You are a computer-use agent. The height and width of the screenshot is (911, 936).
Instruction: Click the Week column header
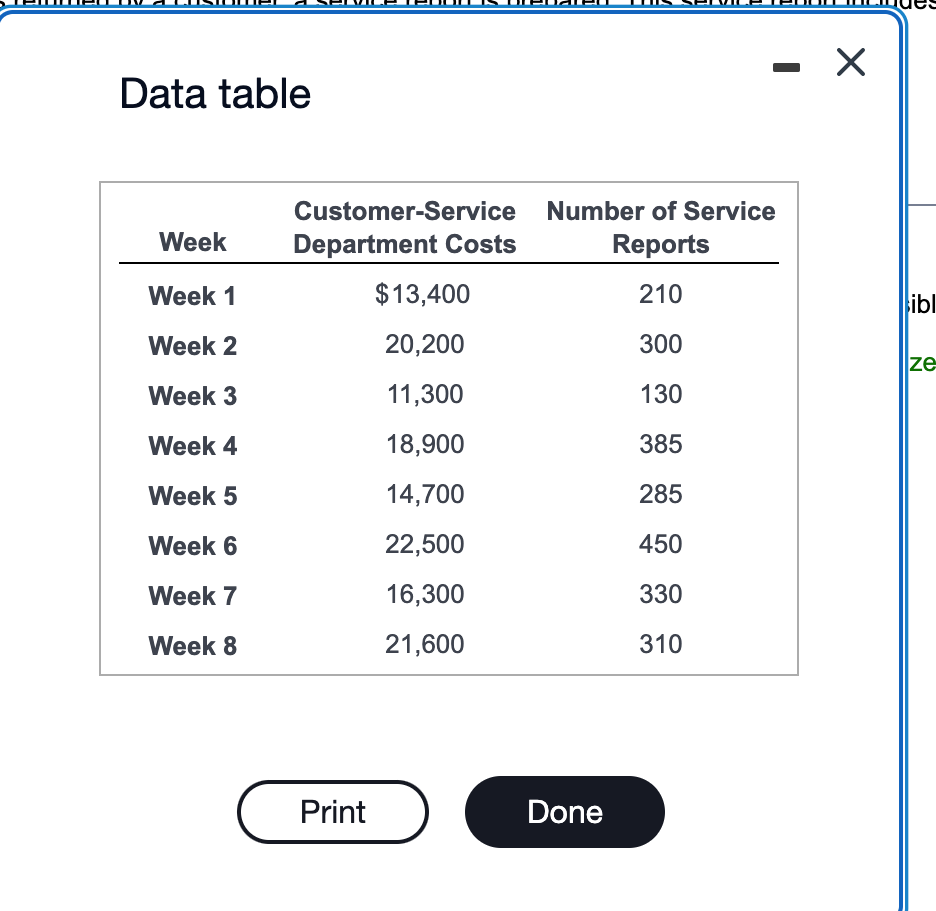click(x=192, y=241)
